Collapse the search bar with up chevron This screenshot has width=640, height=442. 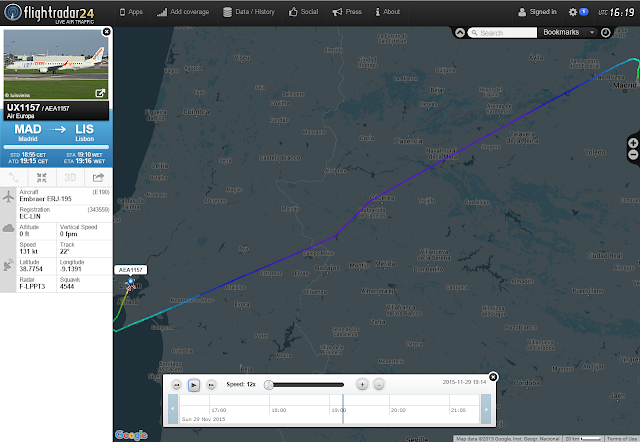click(460, 33)
